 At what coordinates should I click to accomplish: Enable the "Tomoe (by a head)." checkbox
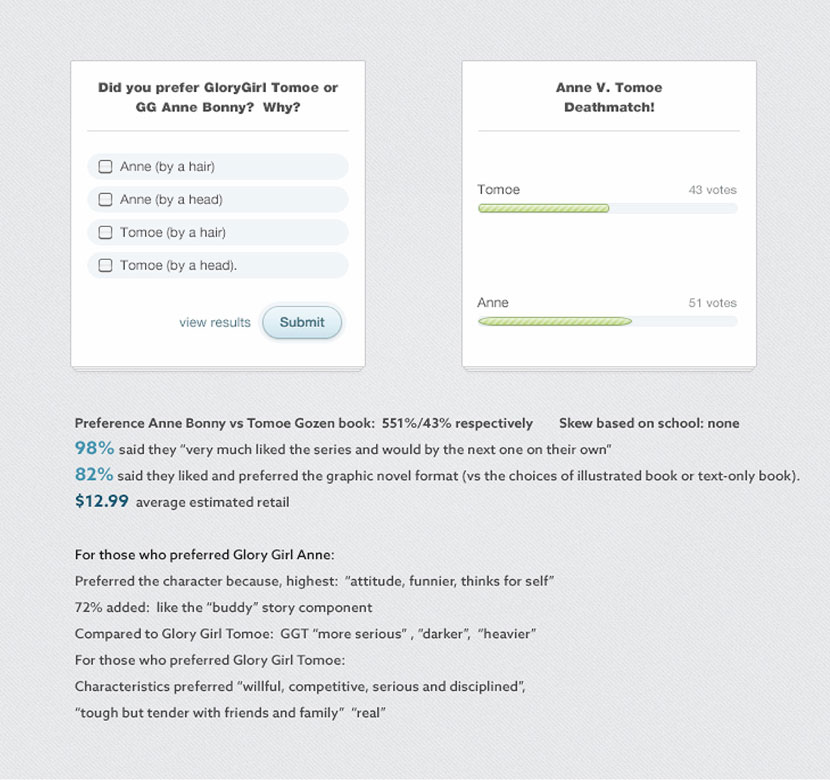[x=105, y=266]
